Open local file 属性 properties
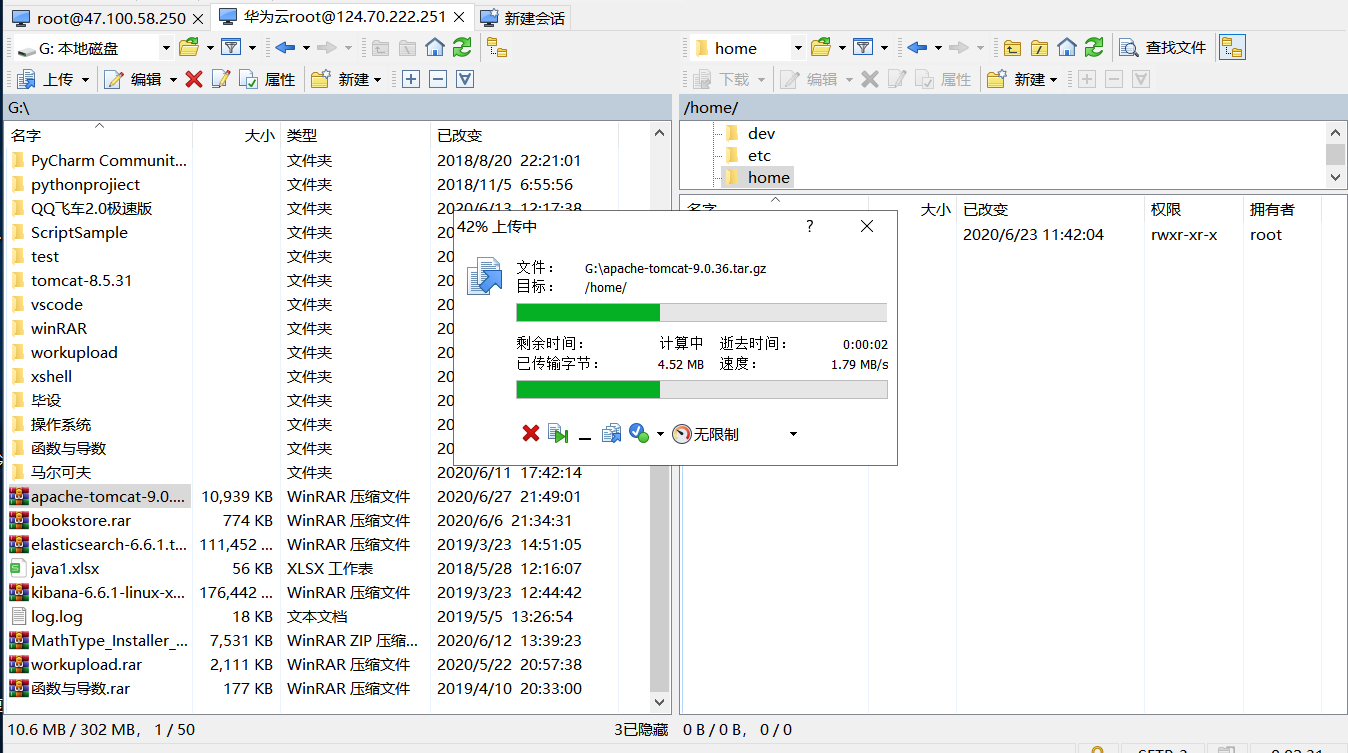The image size is (1348, 753). (x=267, y=79)
